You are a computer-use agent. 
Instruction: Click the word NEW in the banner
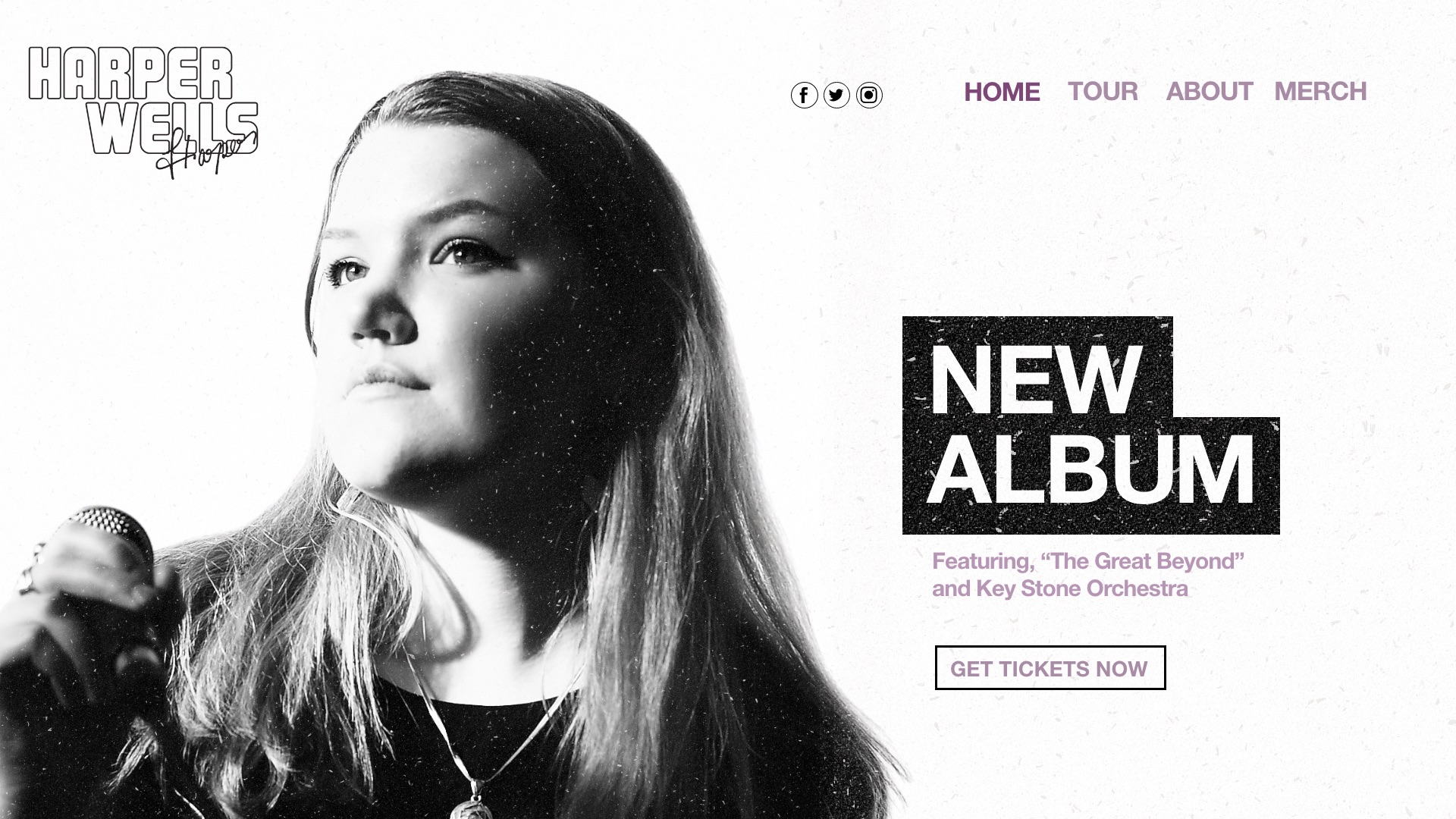pyautogui.click(x=1034, y=380)
